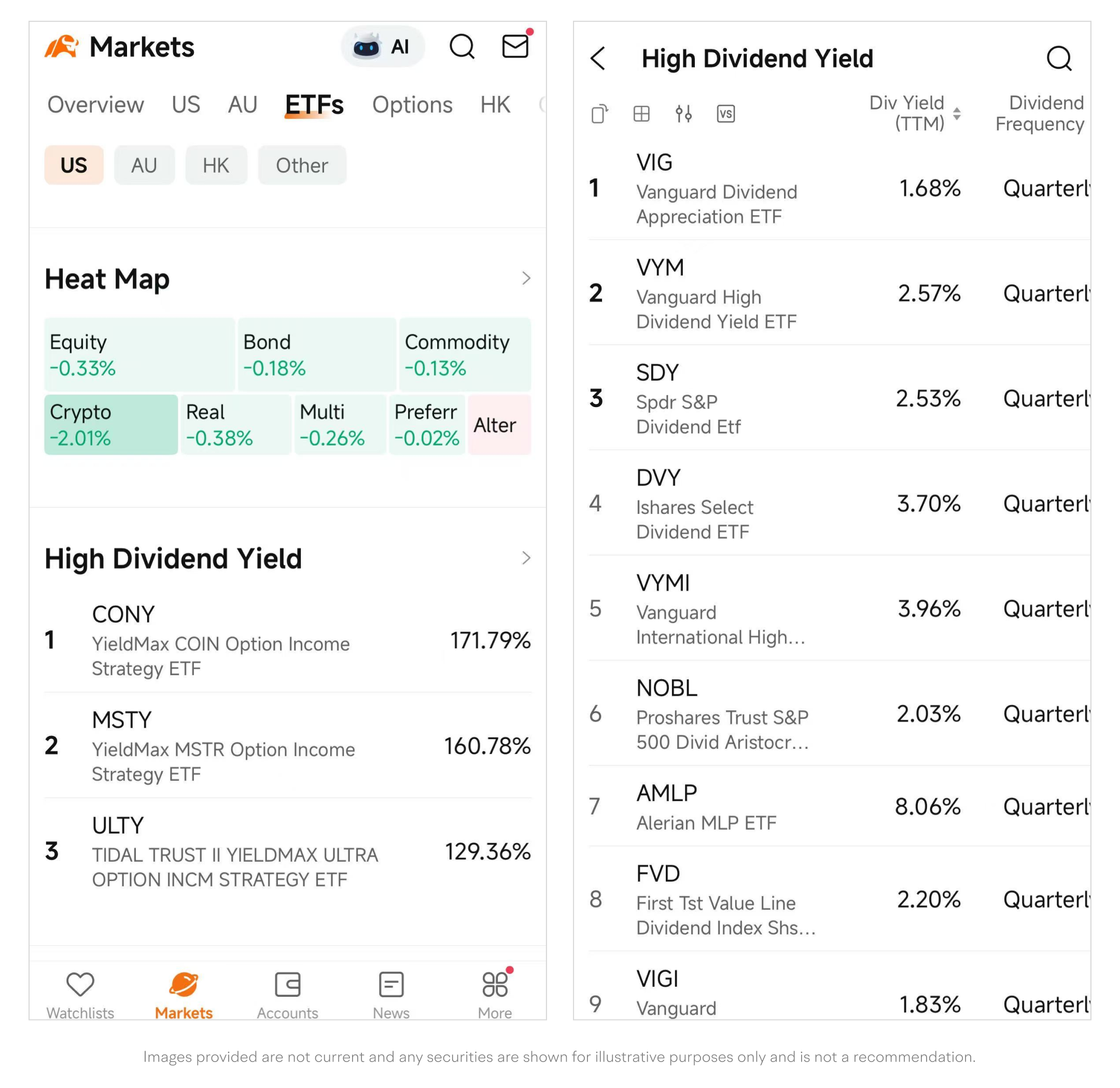Open the FVD First Tst row
This screenshot has height=1088, width=1120.
tap(839, 900)
